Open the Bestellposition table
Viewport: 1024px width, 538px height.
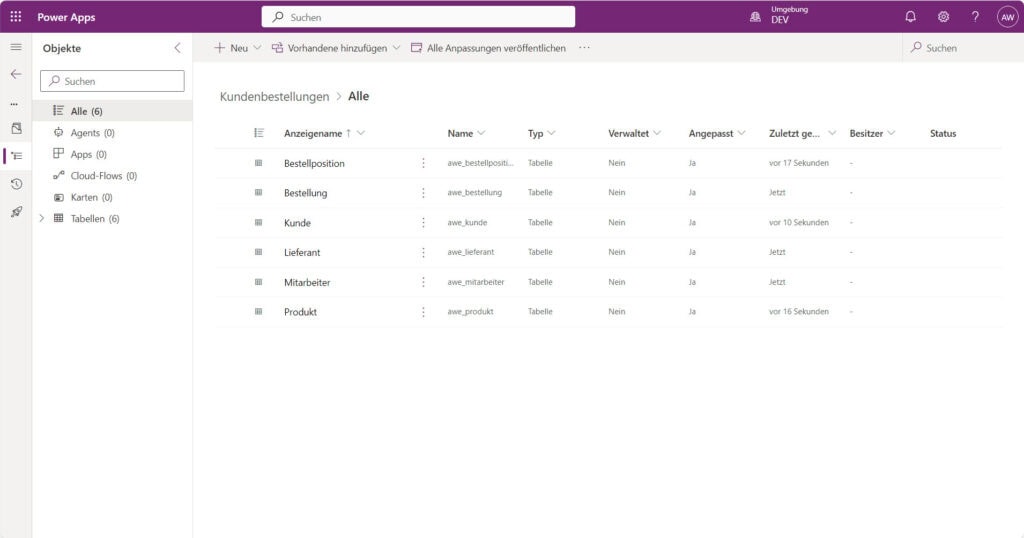click(x=314, y=163)
